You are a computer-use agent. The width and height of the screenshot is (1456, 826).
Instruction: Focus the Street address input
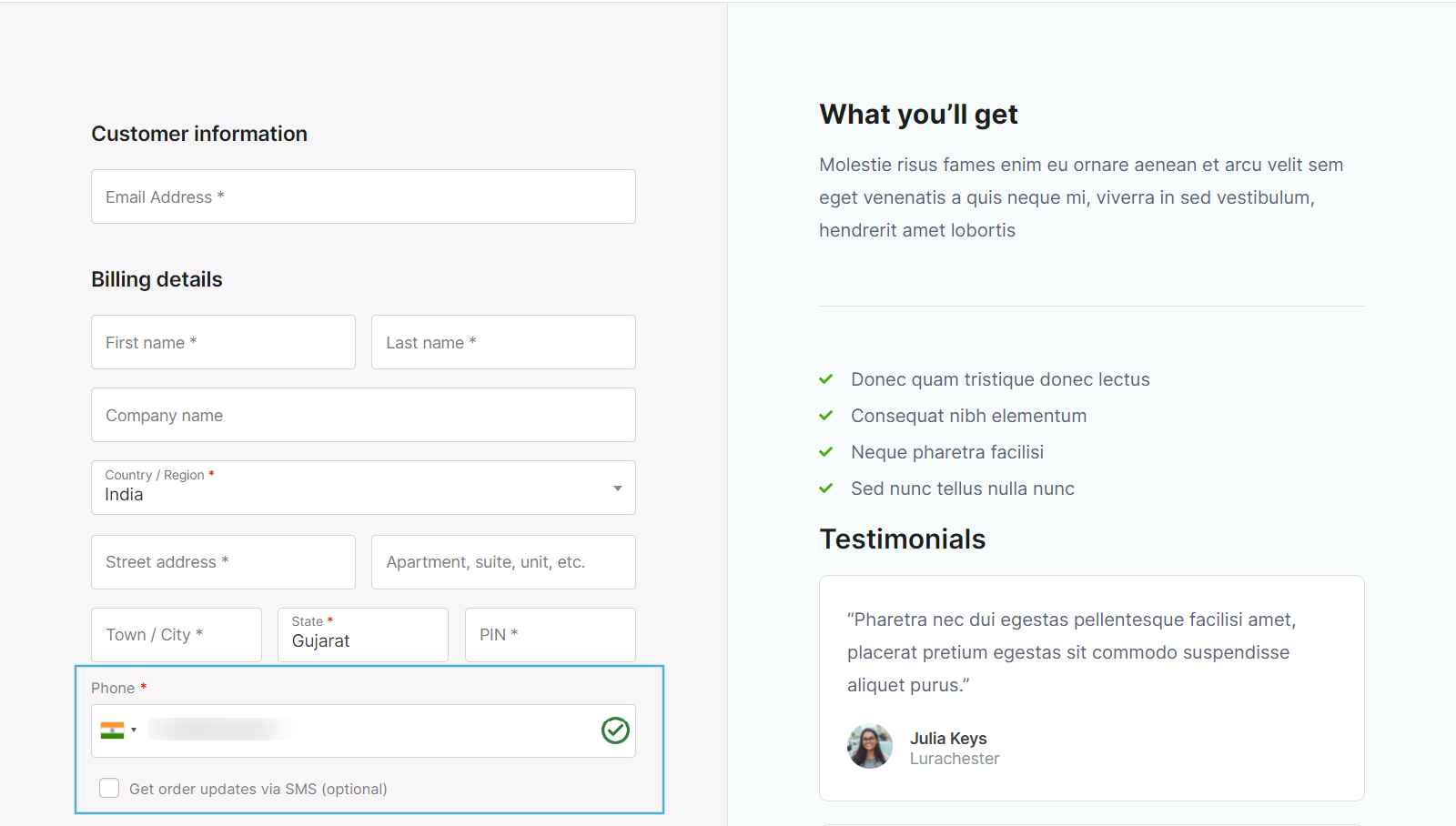click(x=223, y=562)
